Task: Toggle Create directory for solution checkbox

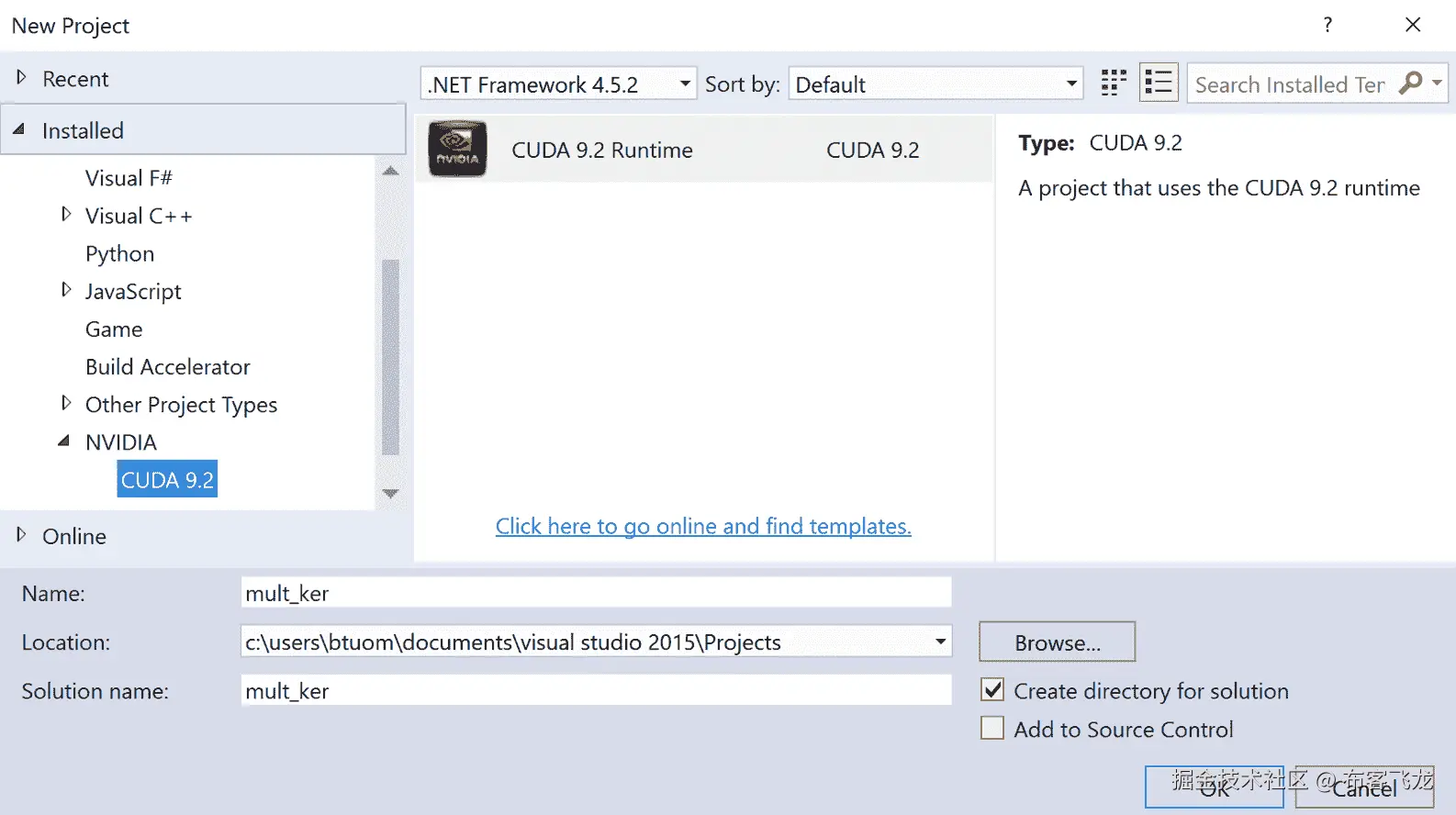Action: coord(992,689)
